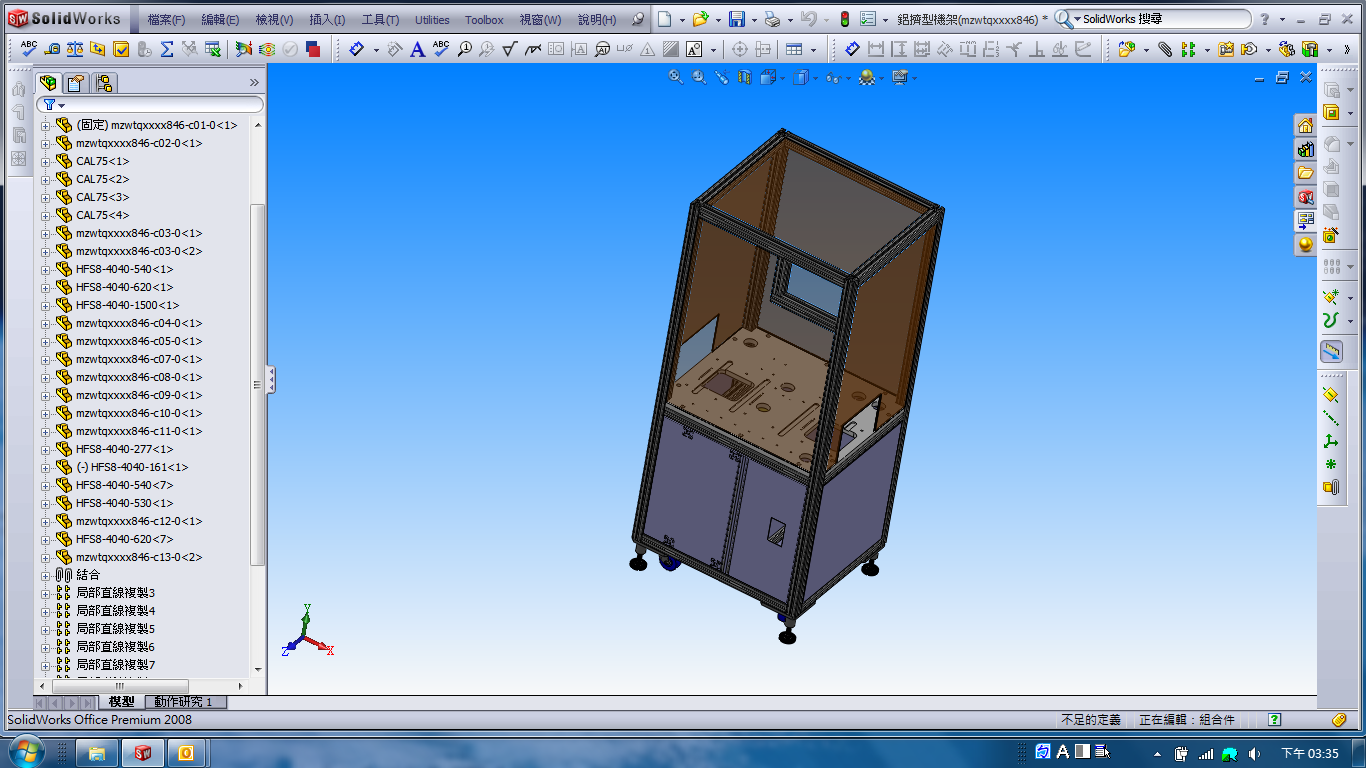Open the Options checklist icon

pyautogui.click(x=868, y=19)
